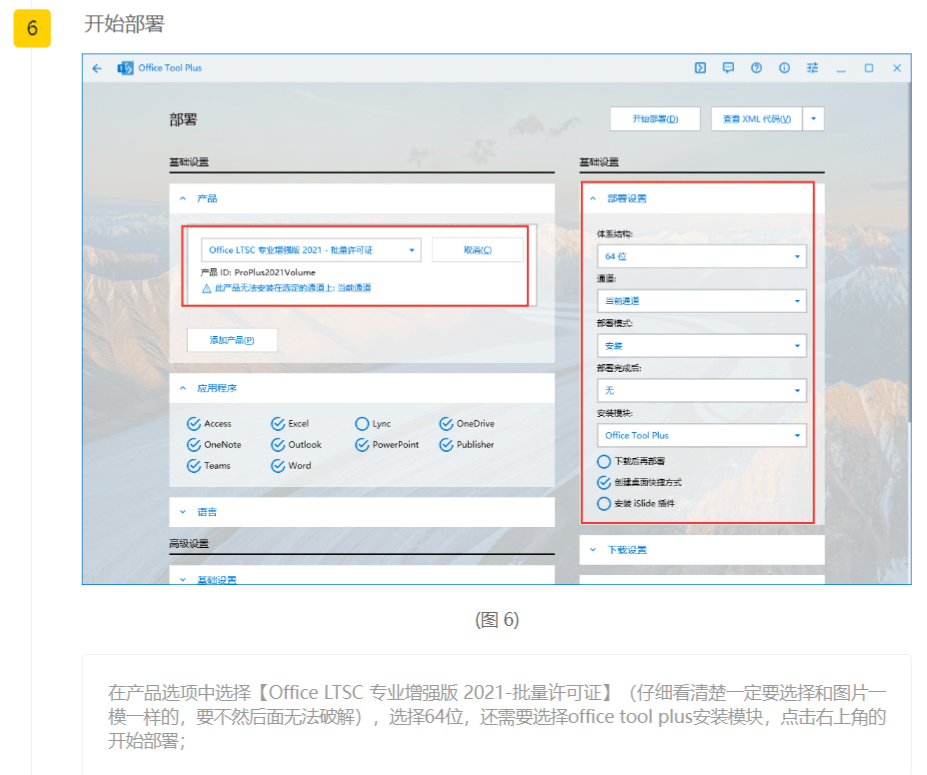
Task: Enable the 下载后再部署 option
Action: click(604, 461)
